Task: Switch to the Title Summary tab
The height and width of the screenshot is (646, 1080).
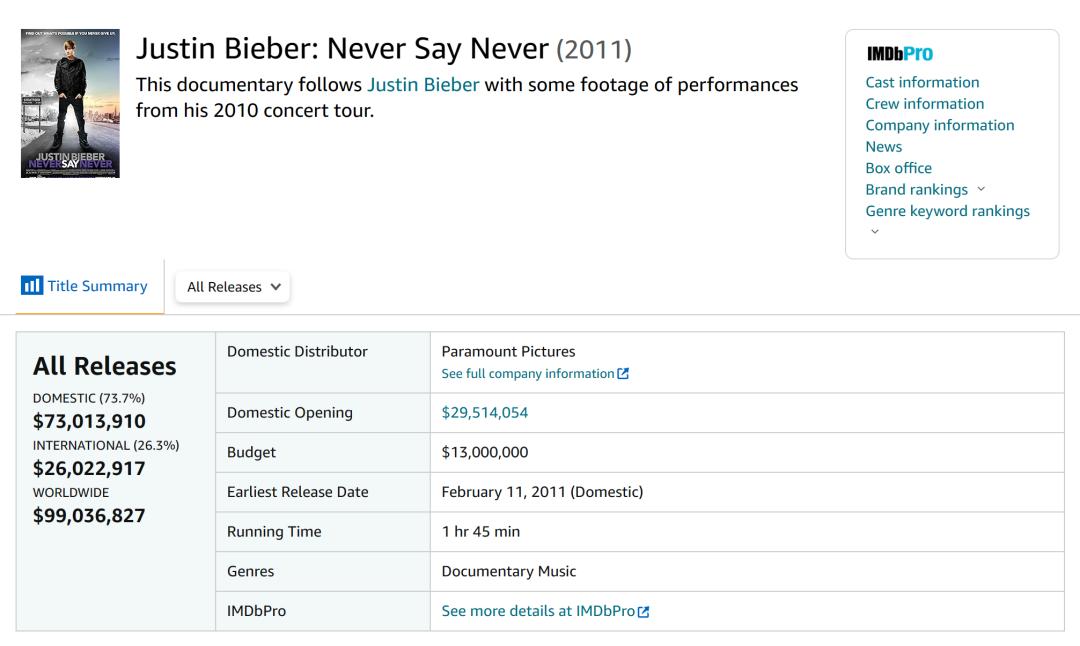Action: tap(85, 286)
